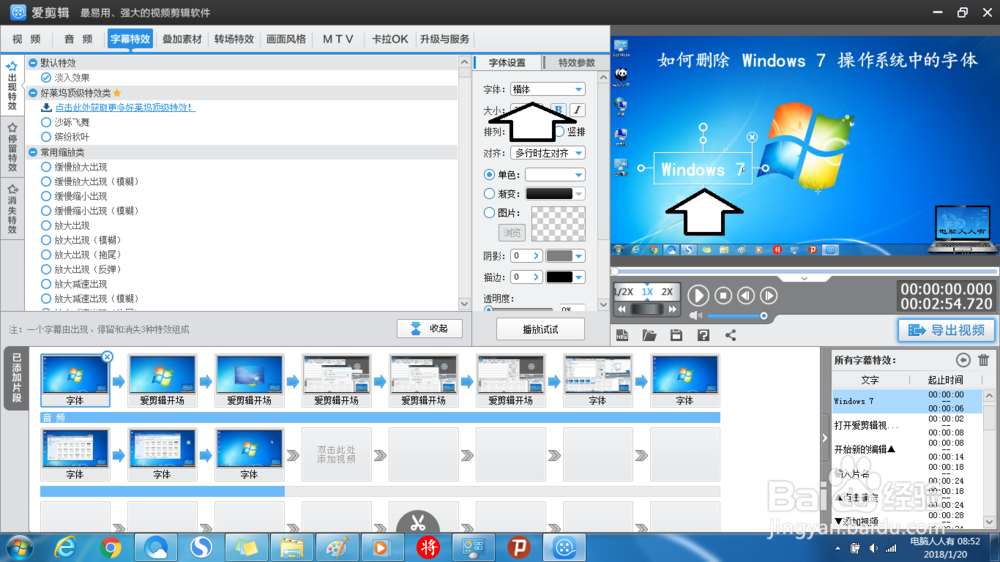This screenshot has width=1000, height=562.
Task: Click the share icon below the preview
Action: pos(731,335)
